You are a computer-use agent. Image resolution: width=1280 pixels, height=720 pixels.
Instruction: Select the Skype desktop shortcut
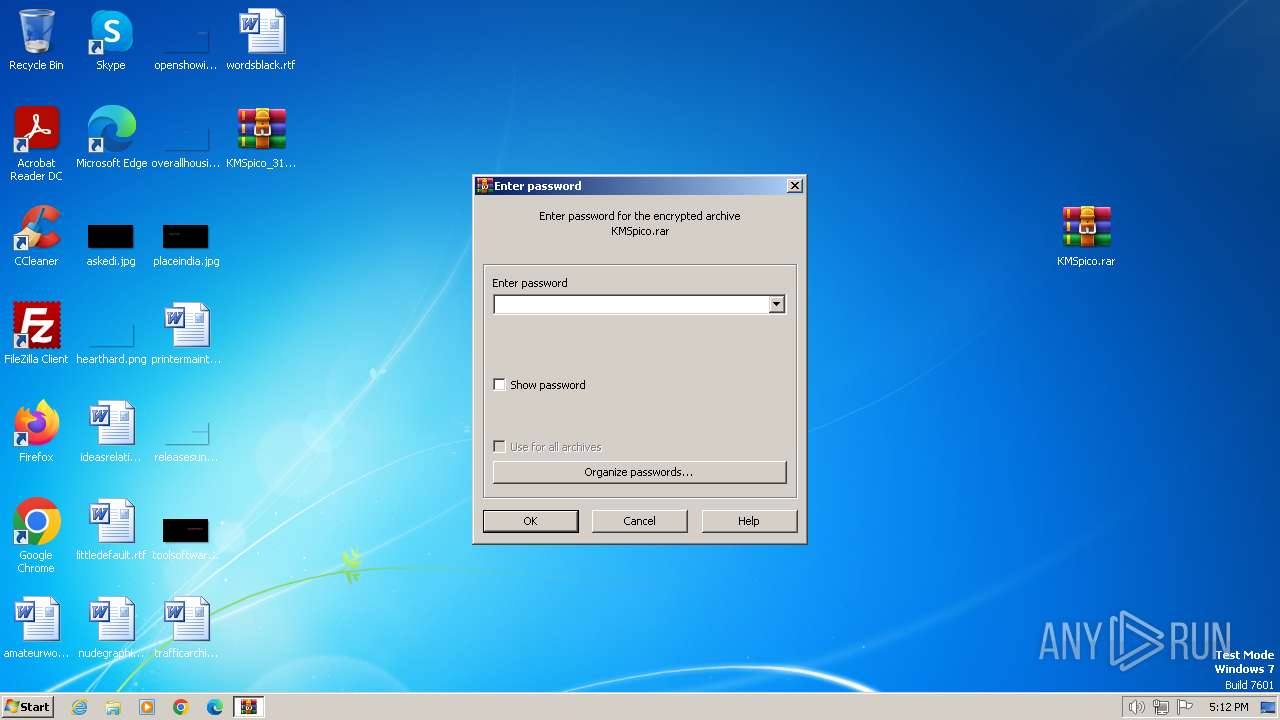pyautogui.click(x=111, y=40)
